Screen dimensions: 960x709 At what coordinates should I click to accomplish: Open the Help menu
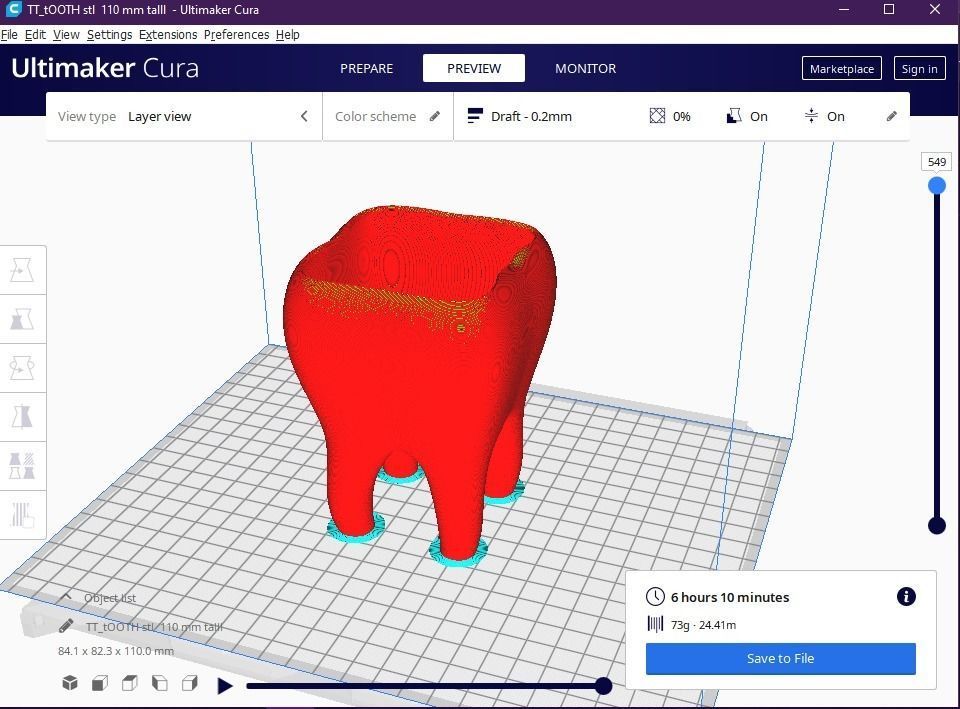click(x=288, y=34)
